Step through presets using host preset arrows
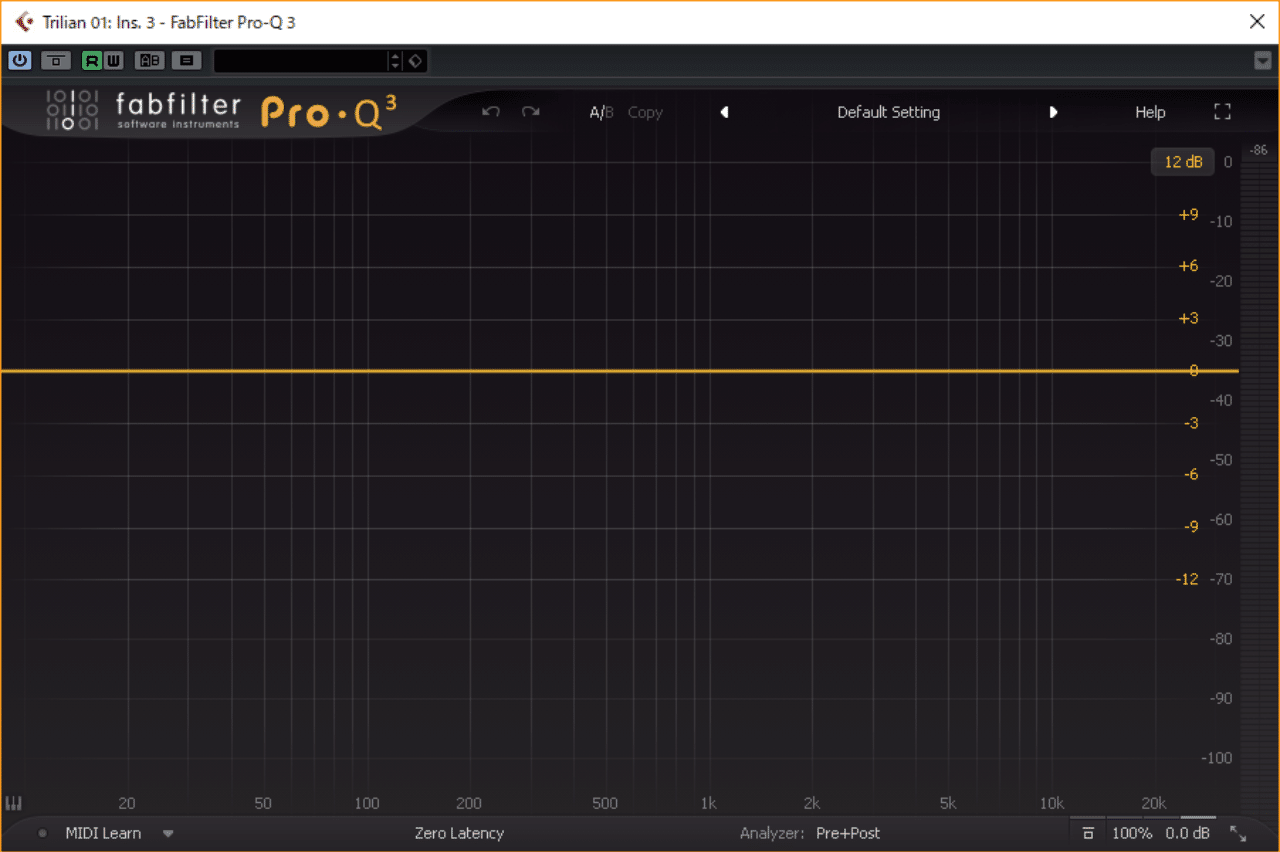Viewport: 1280px width, 852px height. tap(395, 61)
